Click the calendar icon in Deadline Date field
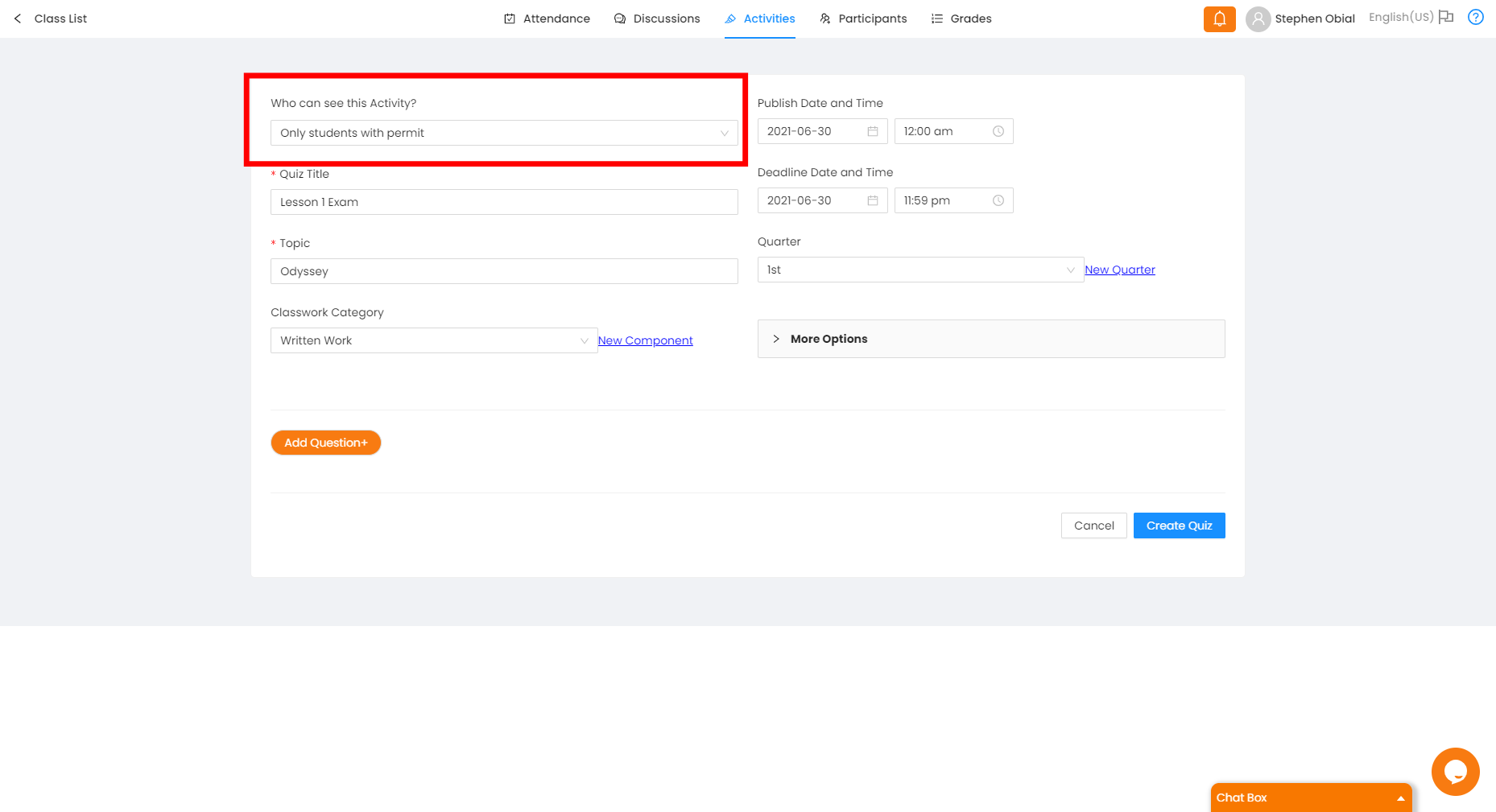Viewport: 1496px width, 812px height. [873, 200]
